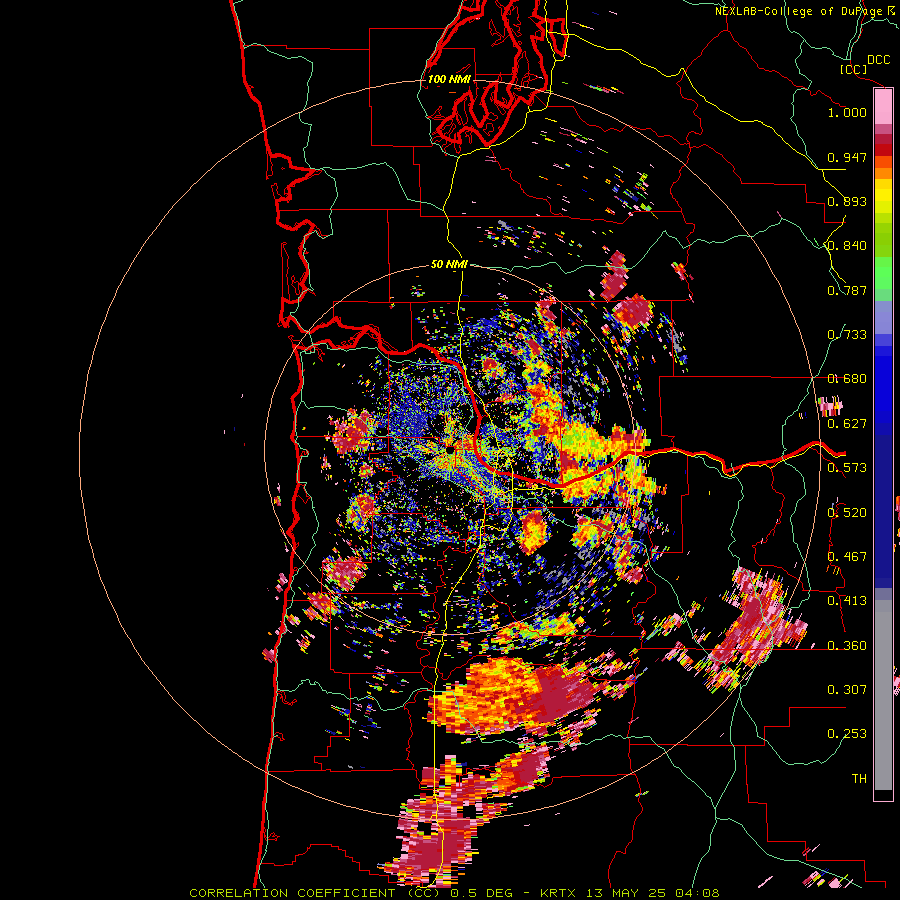
Task: Pick the orange swatch just below 0.947
Action: point(883,173)
